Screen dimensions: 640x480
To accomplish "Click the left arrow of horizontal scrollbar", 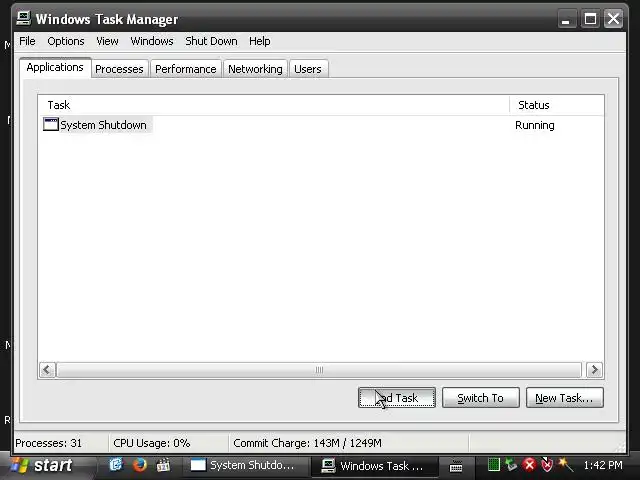I will point(47,370).
